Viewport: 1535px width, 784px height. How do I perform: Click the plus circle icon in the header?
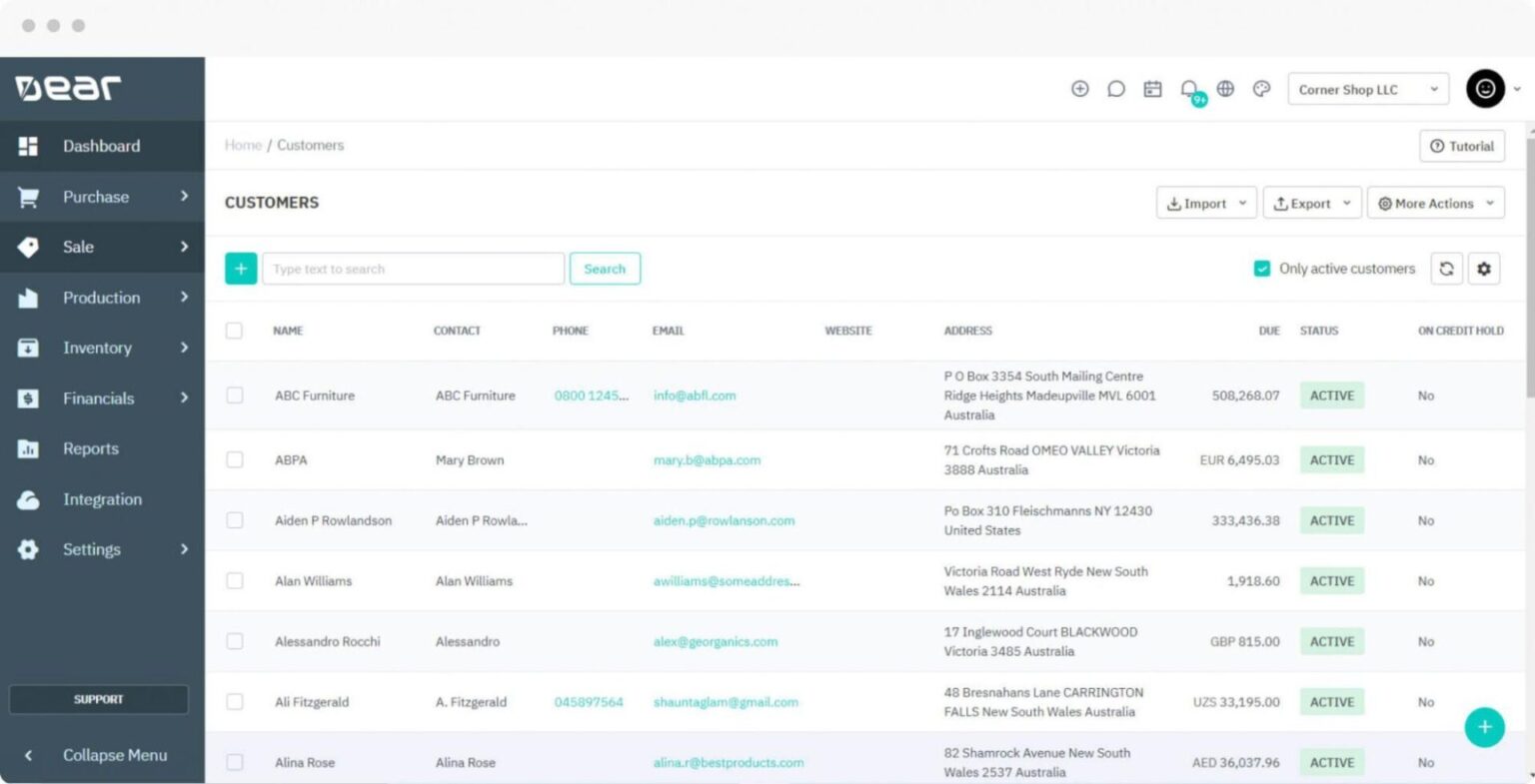click(x=1080, y=88)
